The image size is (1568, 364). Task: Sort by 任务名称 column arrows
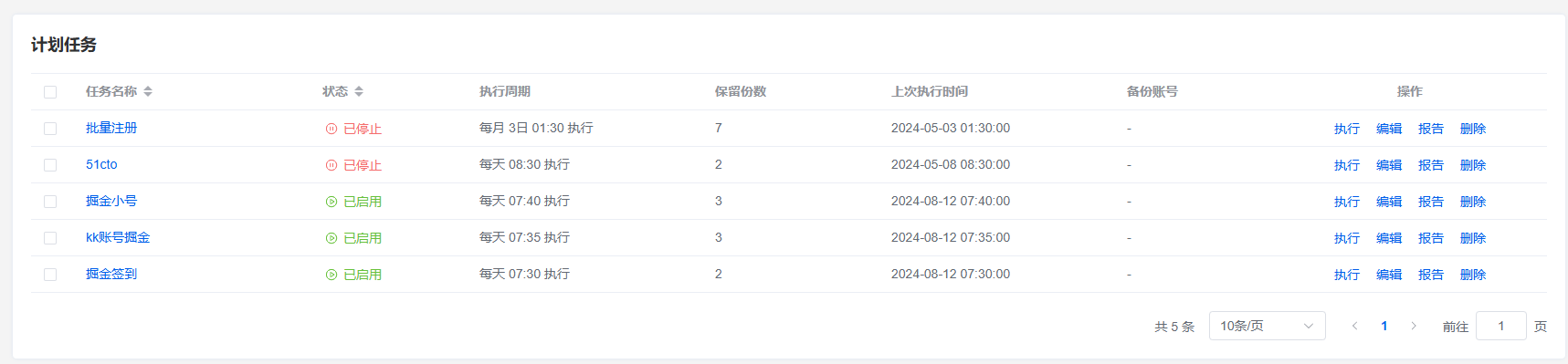148,91
